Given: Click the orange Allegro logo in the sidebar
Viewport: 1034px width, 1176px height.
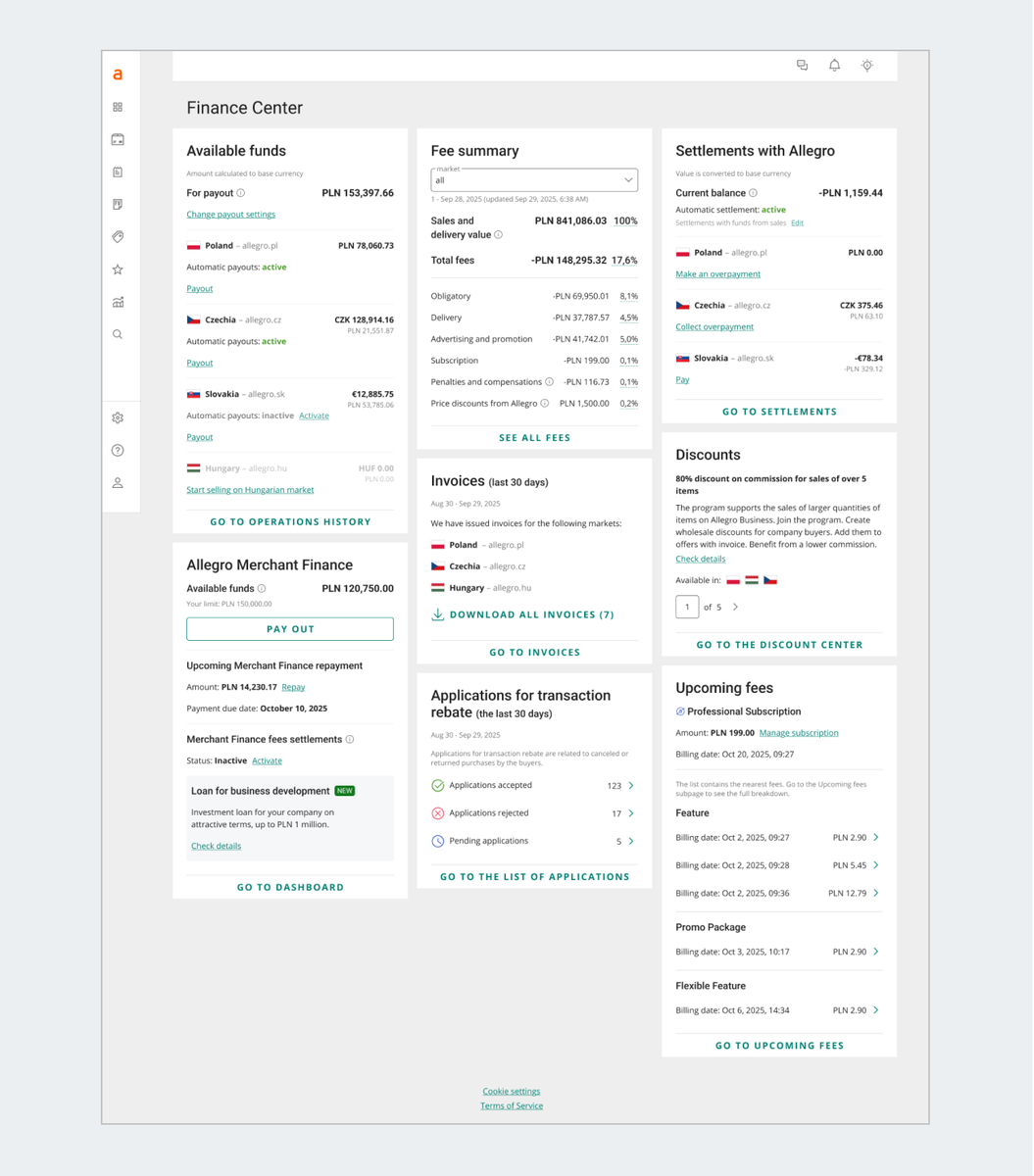Looking at the screenshot, I should click(x=118, y=74).
